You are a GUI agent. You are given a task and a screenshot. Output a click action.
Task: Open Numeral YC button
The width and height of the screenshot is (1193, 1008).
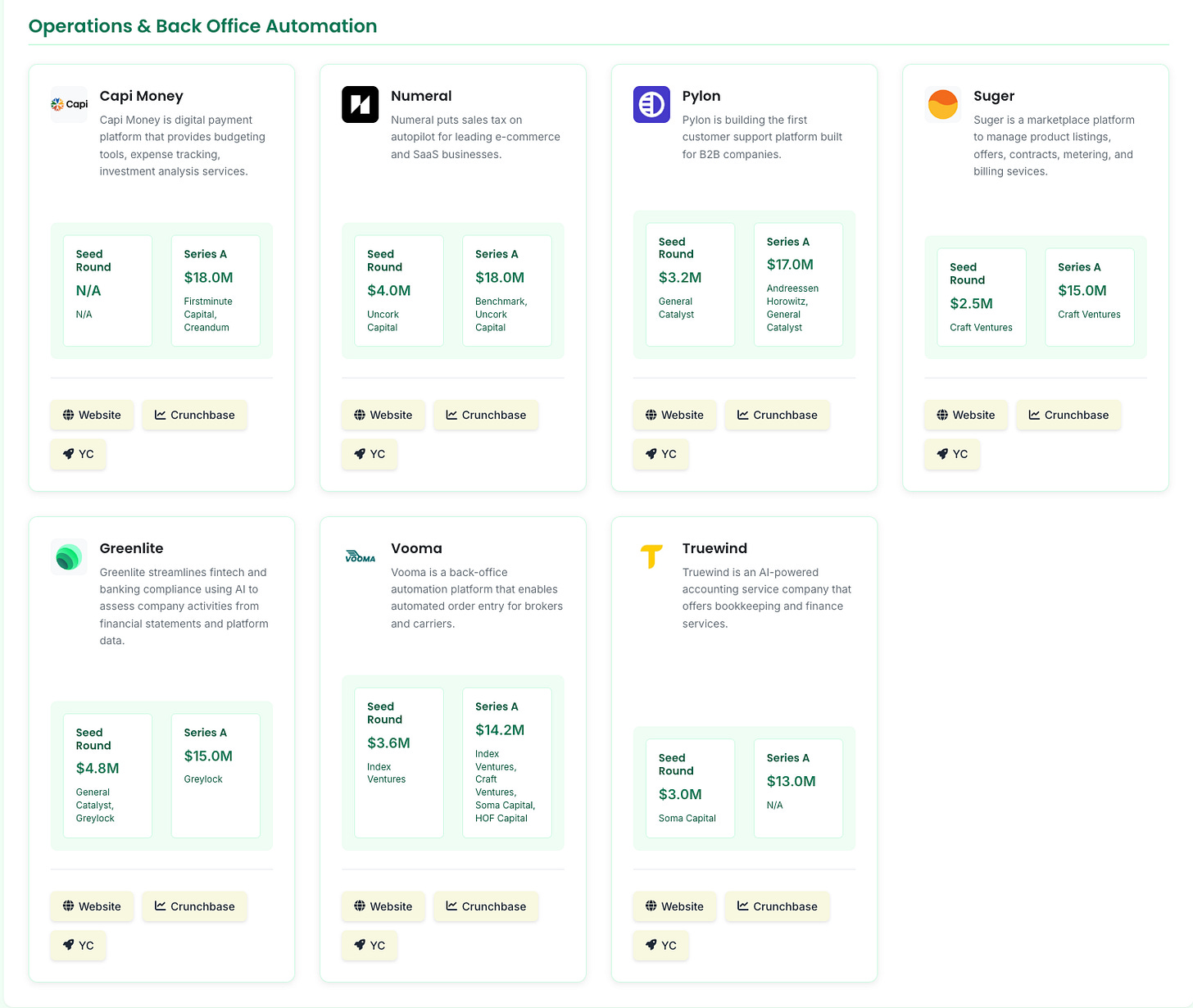(370, 454)
